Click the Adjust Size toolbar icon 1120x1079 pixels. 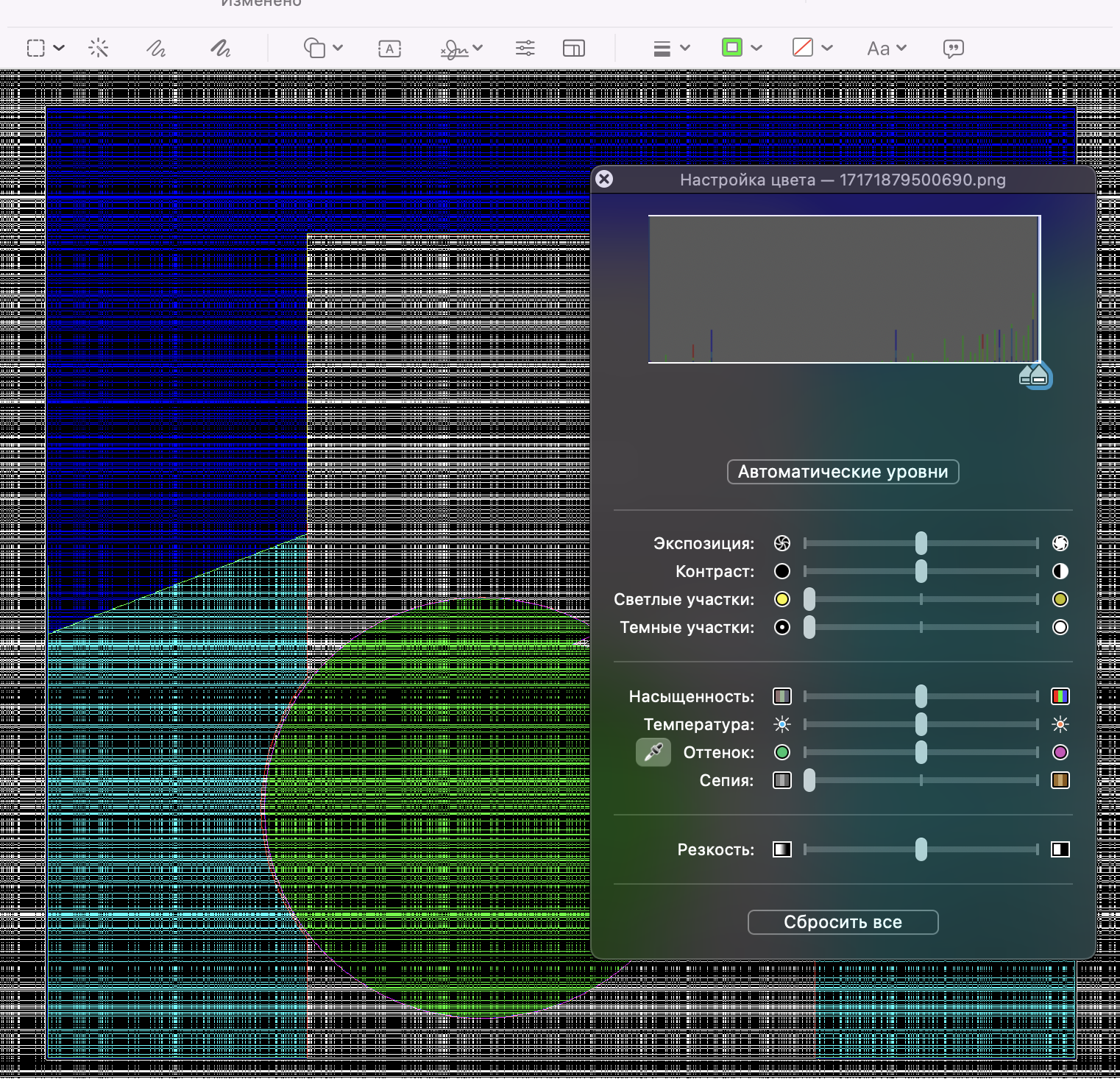[573, 49]
